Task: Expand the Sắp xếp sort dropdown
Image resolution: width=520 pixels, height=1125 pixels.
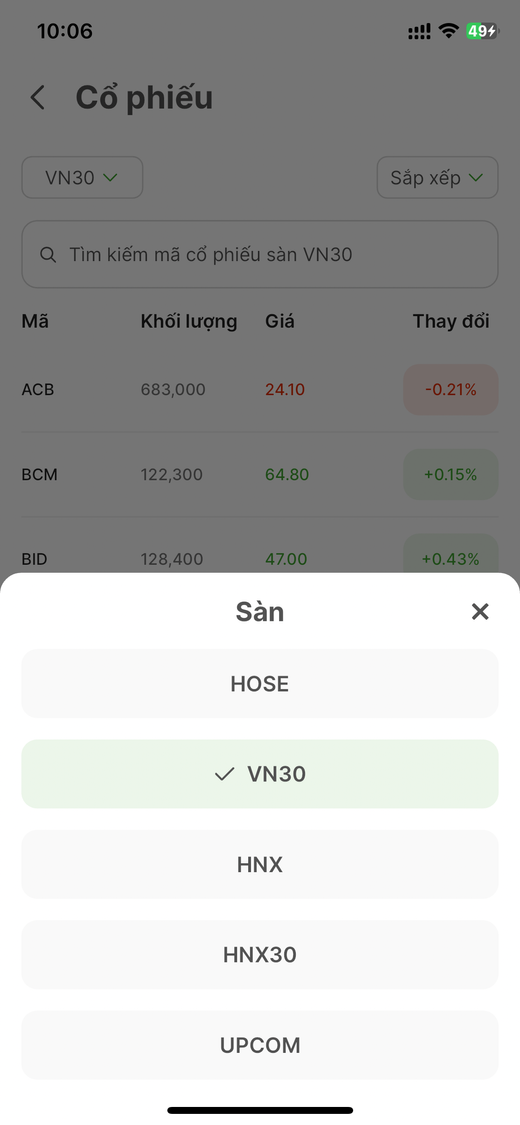Action: tap(438, 177)
